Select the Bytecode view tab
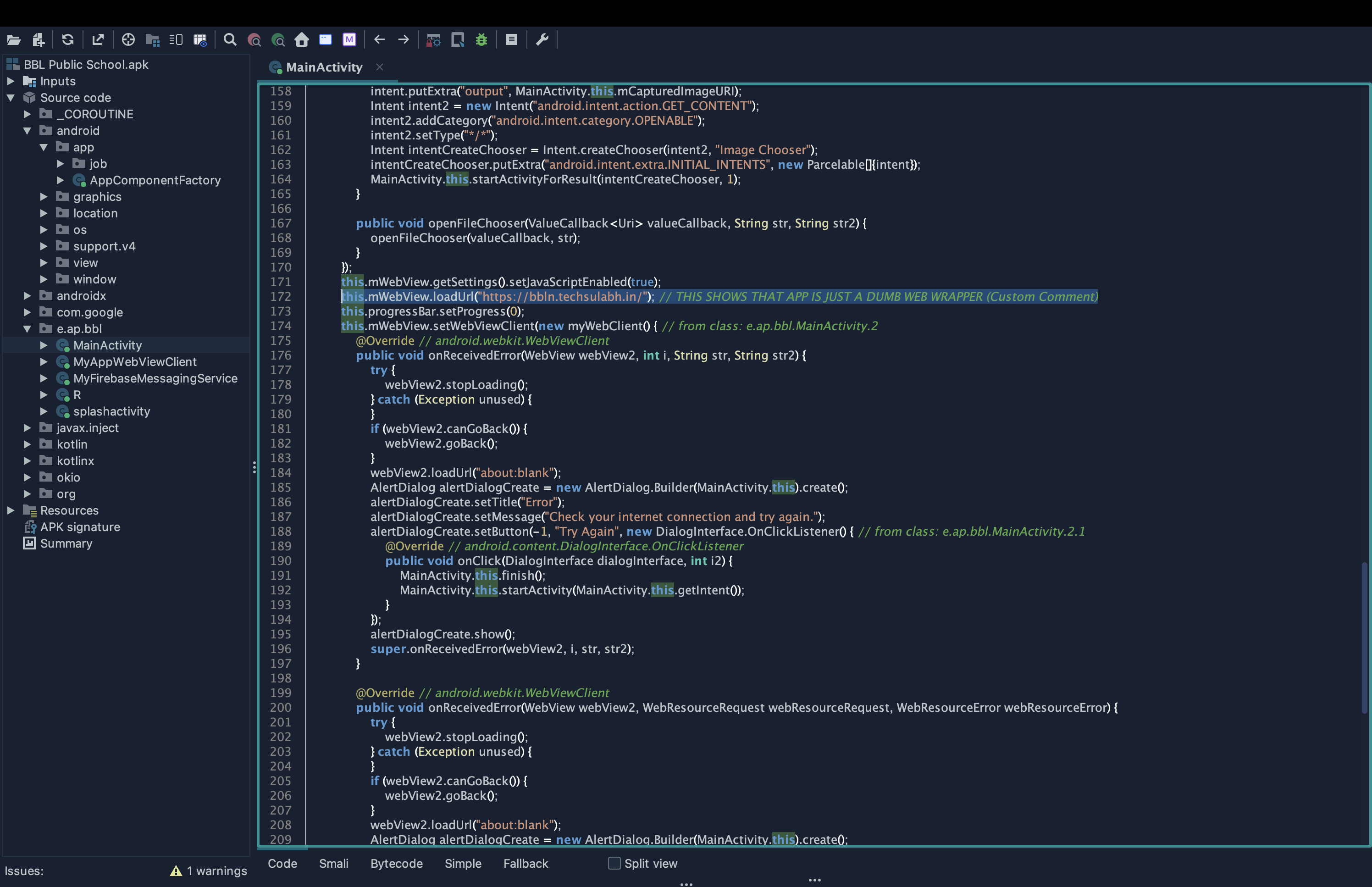 point(397,864)
